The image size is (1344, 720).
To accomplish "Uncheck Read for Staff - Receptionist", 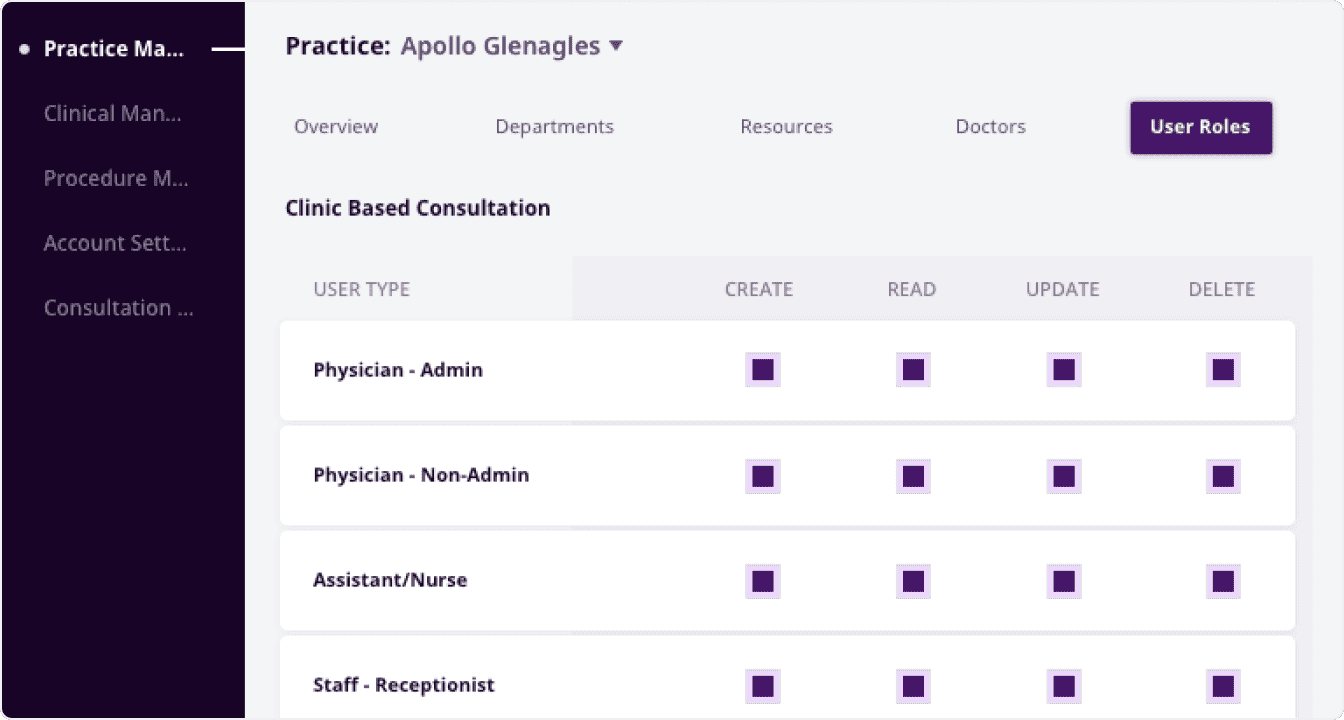I will pos(913,686).
